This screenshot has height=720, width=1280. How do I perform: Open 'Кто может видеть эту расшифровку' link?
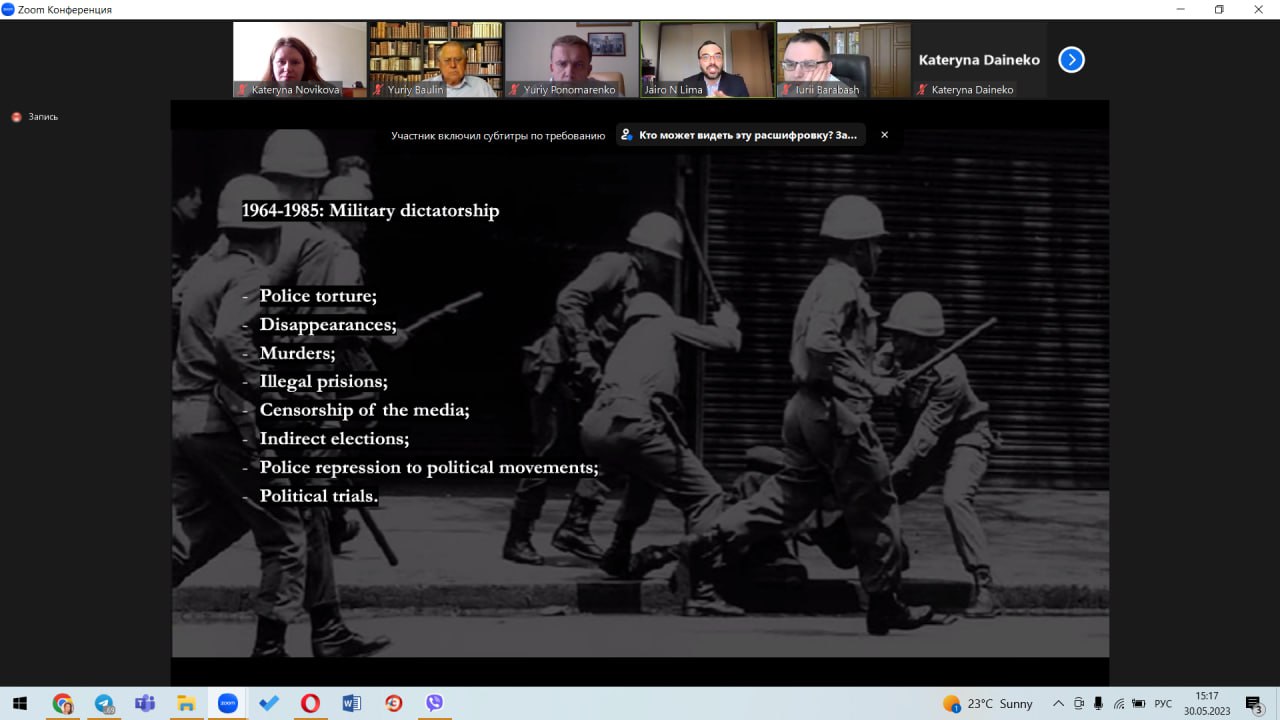pos(740,135)
